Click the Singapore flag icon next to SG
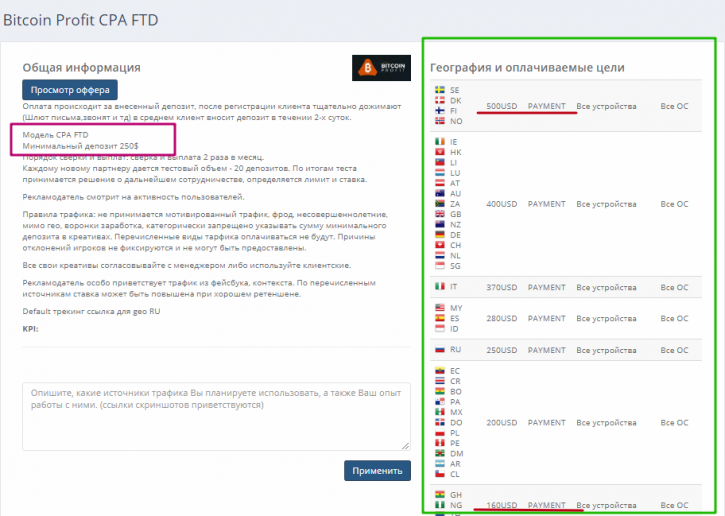This screenshot has height=516, width=725. tap(440, 266)
